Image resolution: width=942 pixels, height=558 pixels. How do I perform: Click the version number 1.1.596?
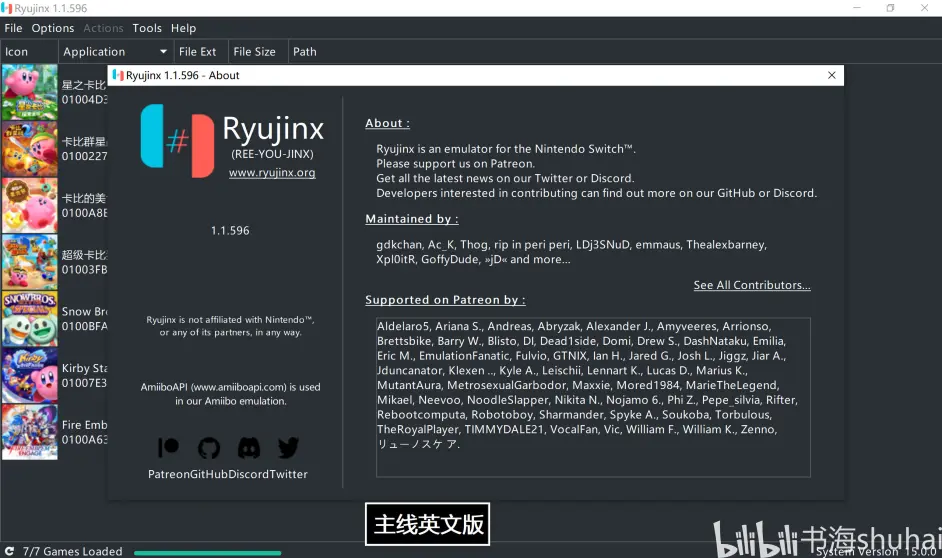(230, 231)
